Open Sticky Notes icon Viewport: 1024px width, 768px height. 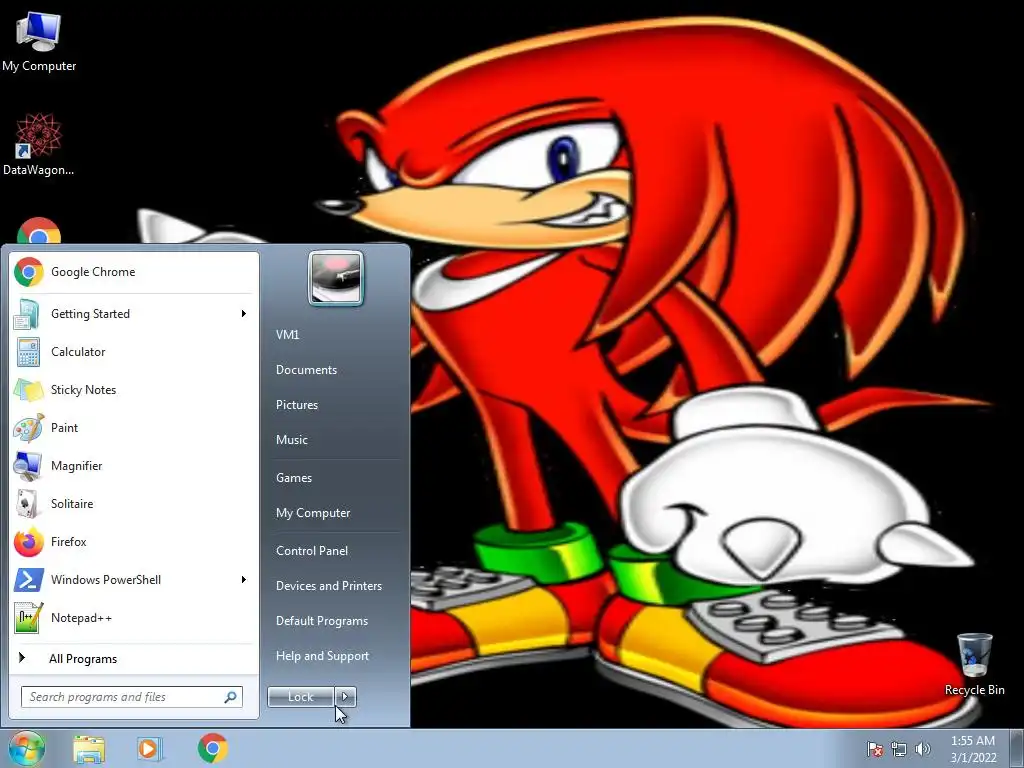point(28,390)
